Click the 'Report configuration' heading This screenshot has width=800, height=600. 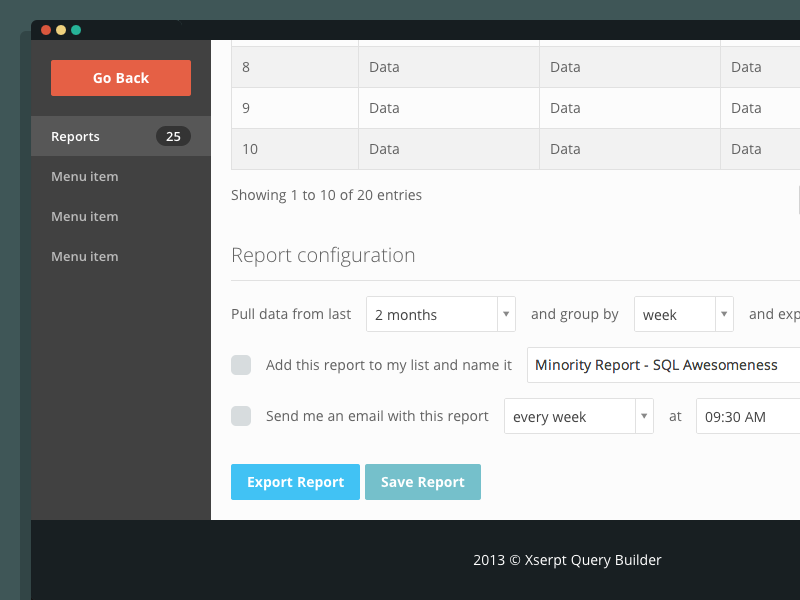pyautogui.click(x=323, y=255)
